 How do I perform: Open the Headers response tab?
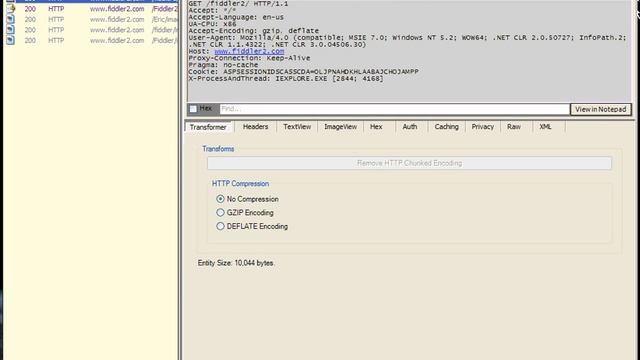pyautogui.click(x=256, y=127)
